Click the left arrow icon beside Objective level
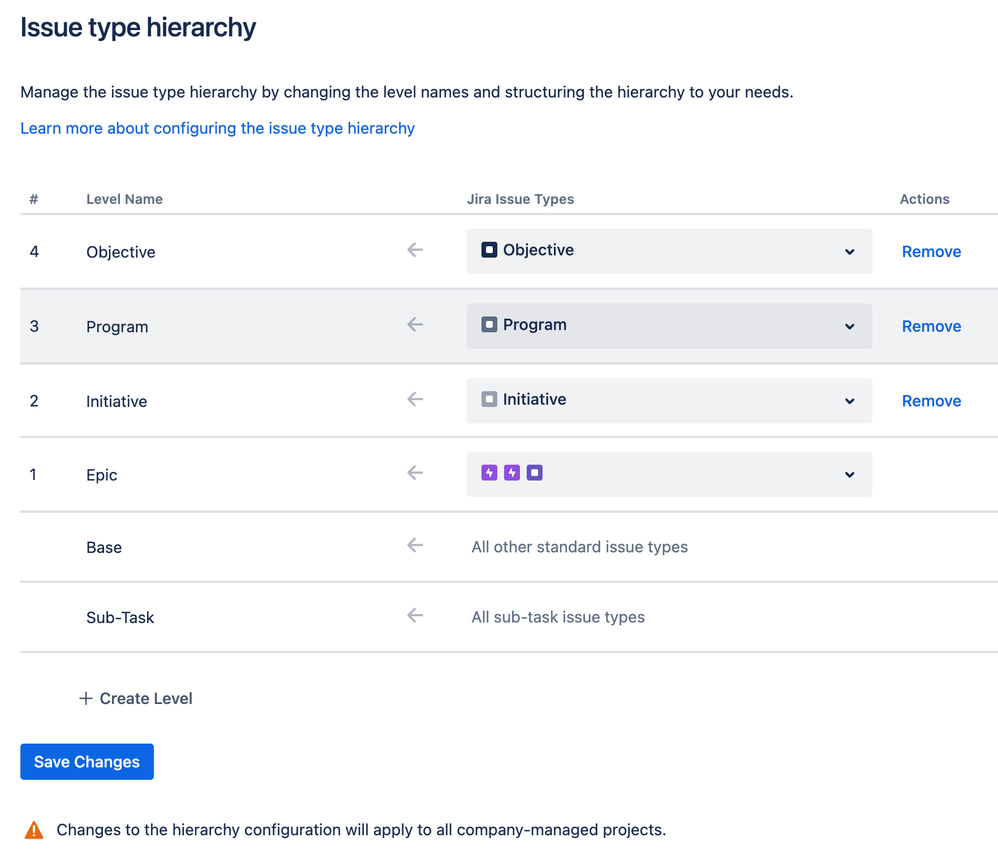The height and width of the screenshot is (866, 998). coord(415,250)
